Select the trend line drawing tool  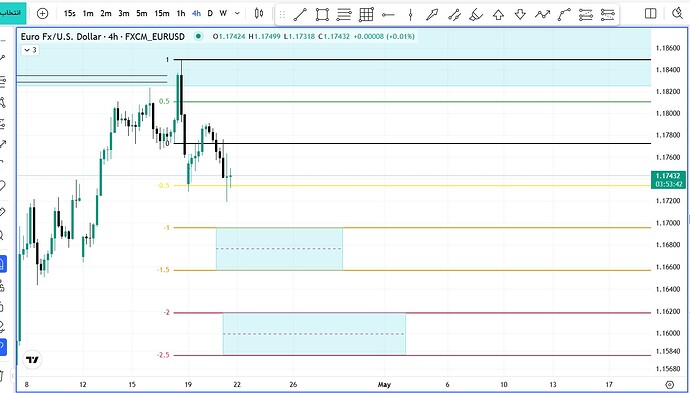pos(300,15)
